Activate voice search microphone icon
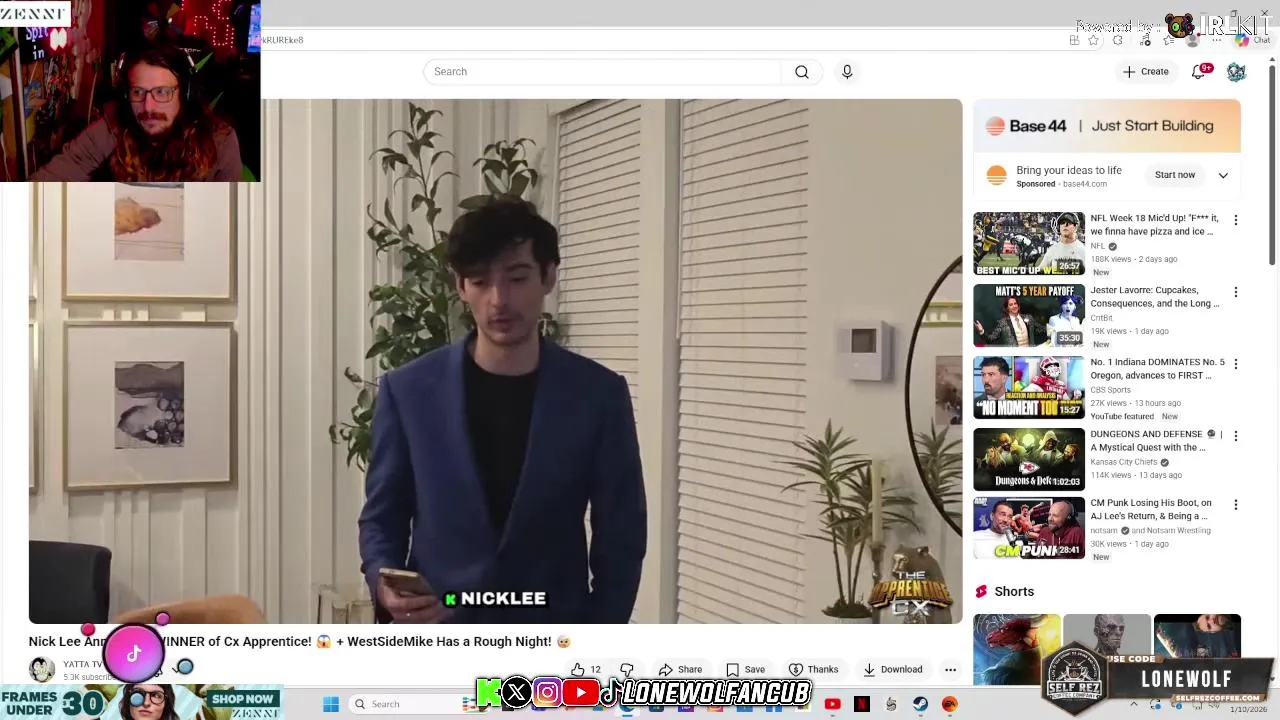This screenshot has height=720, width=1280. (847, 72)
